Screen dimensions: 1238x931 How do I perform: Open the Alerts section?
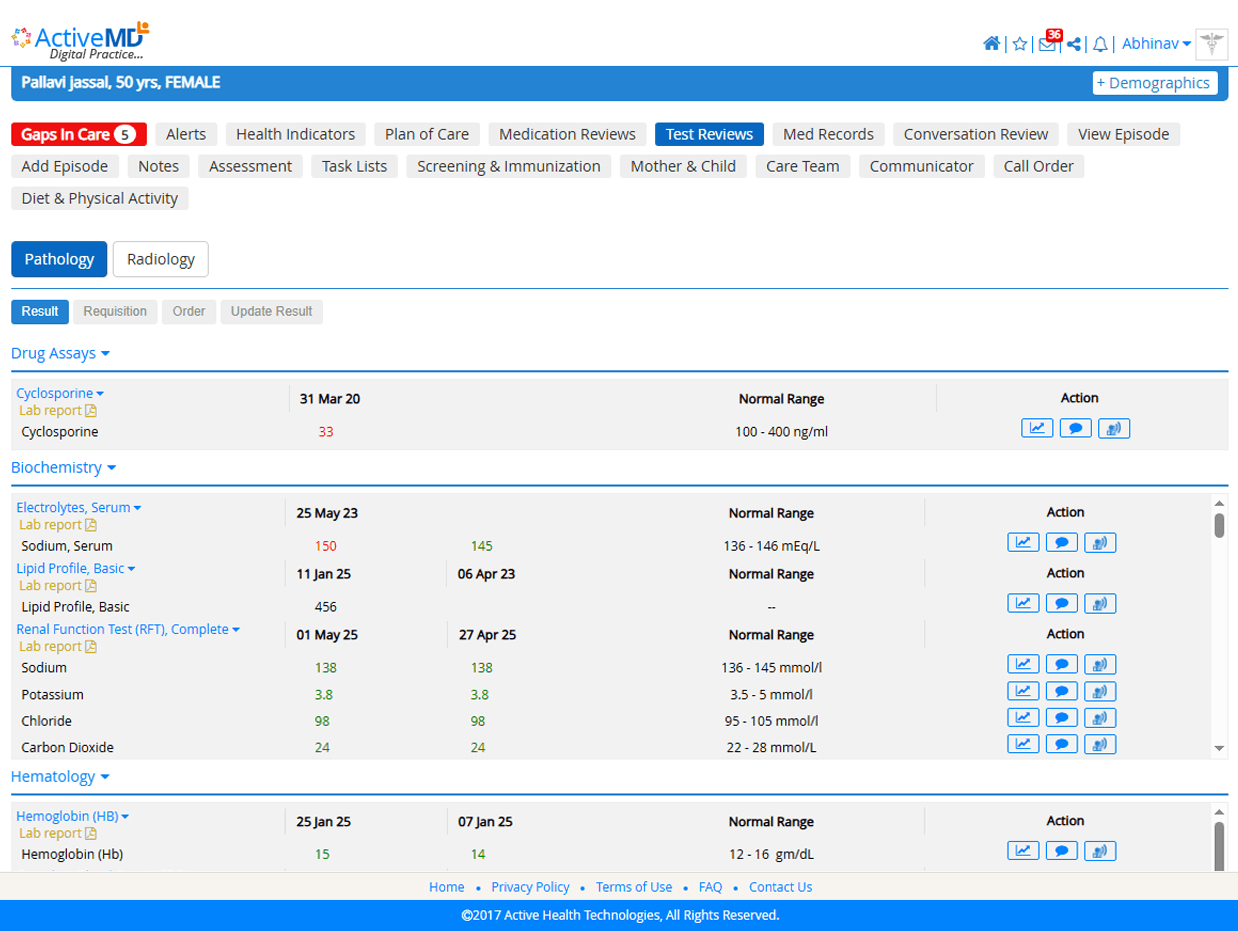pyautogui.click(x=186, y=134)
